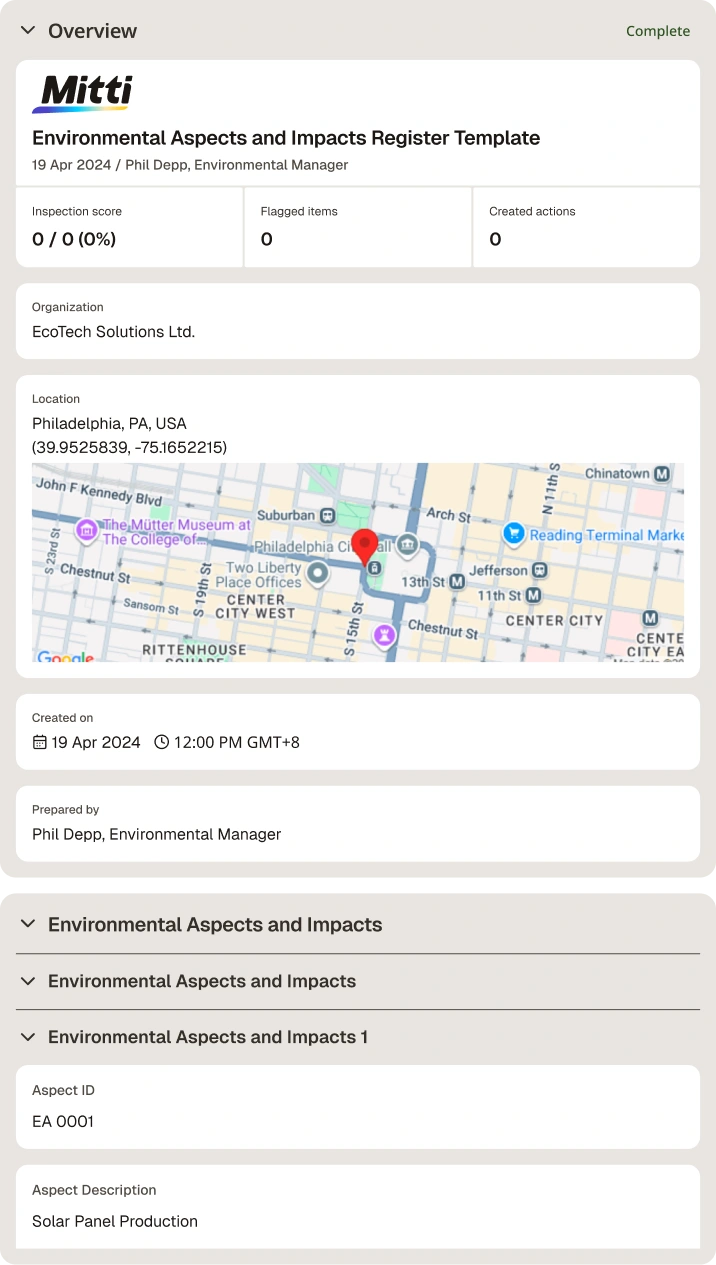The height and width of the screenshot is (1265, 716).
Task: Click the Flagged items count card
Action: pos(358,227)
